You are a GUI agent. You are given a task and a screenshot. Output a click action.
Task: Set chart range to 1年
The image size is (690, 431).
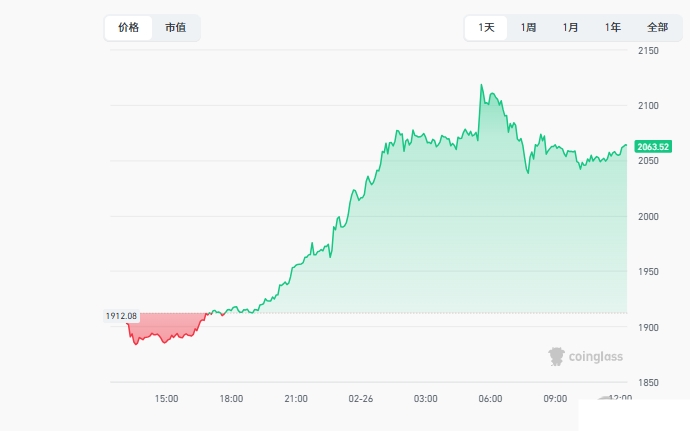coord(612,28)
